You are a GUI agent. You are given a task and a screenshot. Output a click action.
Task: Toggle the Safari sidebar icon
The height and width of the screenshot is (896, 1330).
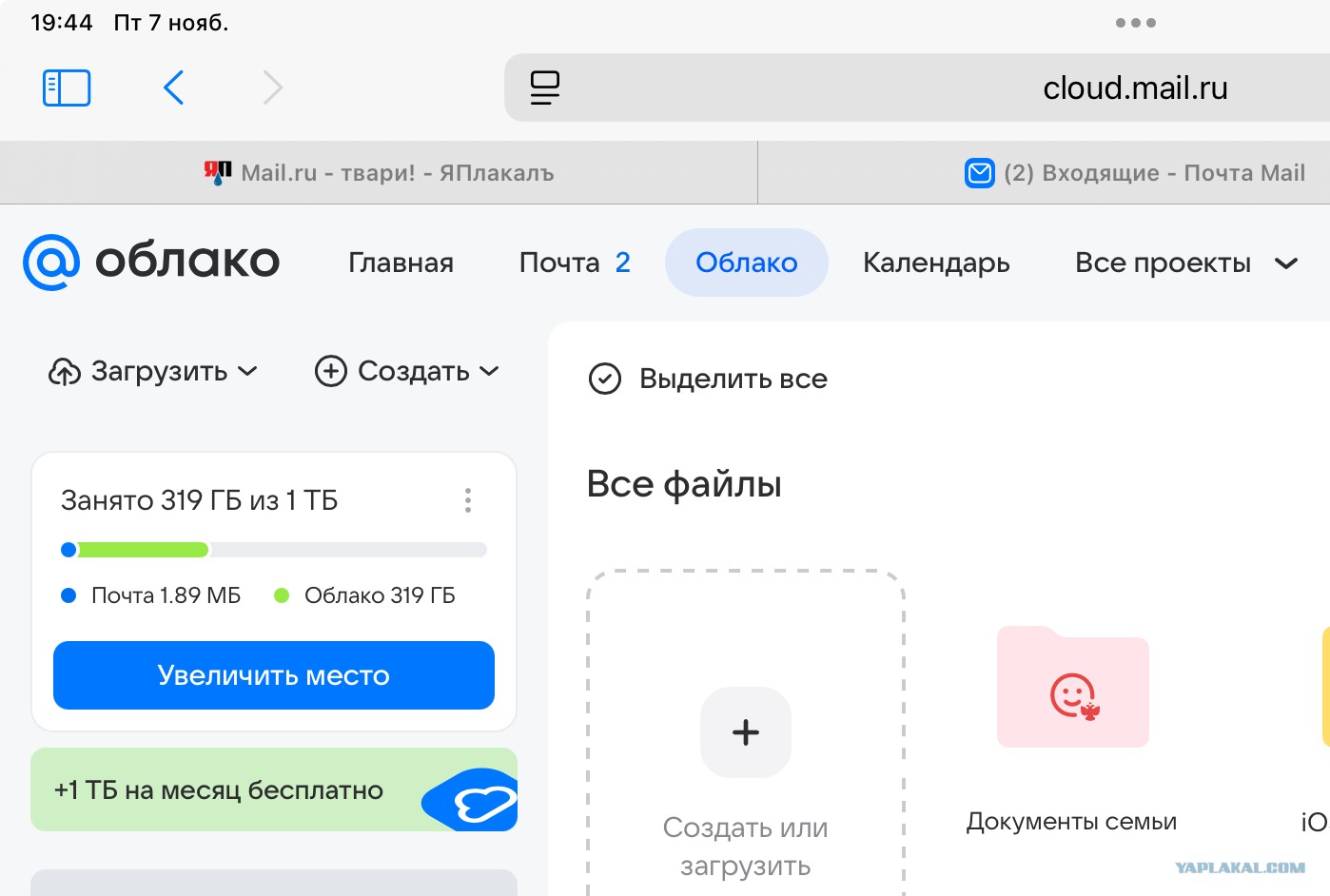(67, 88)
